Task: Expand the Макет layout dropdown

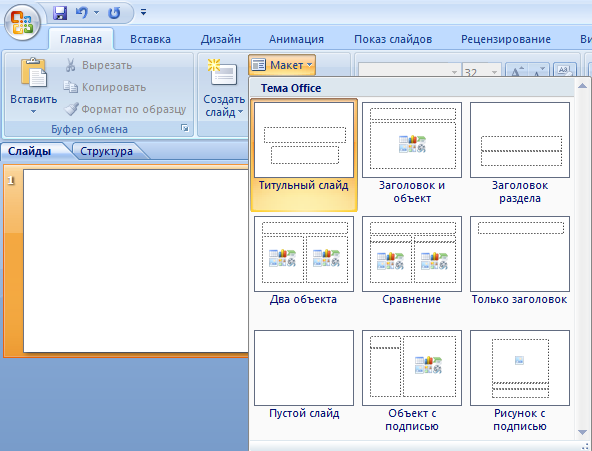Action: 282,65
